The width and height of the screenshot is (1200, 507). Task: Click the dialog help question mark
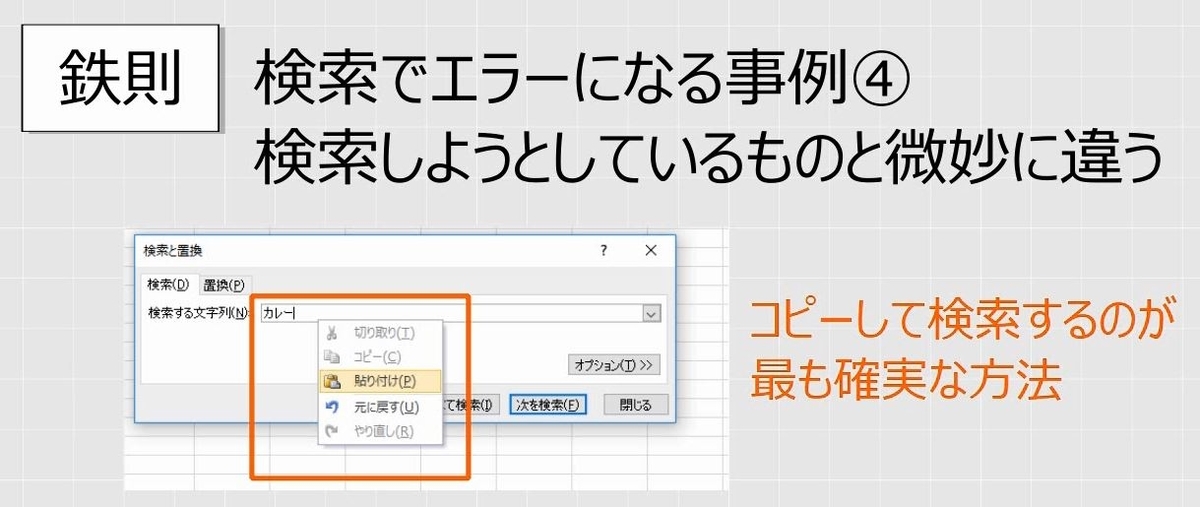[x=603, y=251]
